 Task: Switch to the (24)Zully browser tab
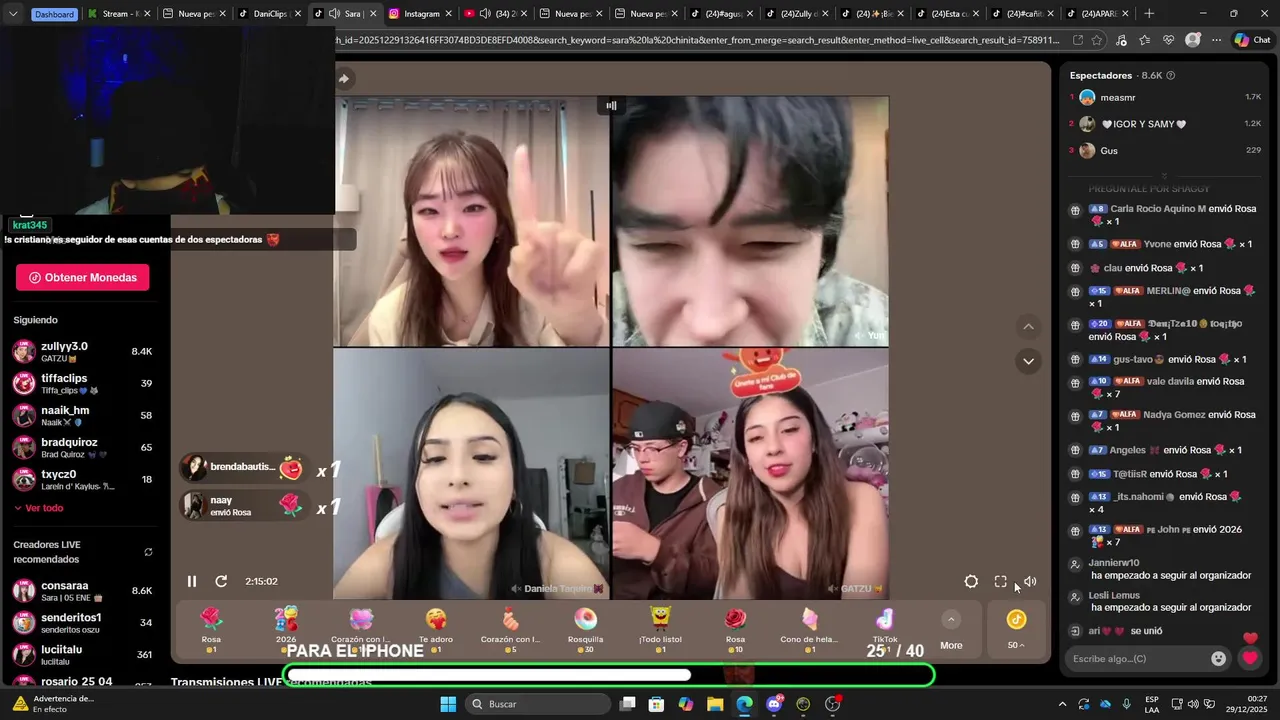(x=799, y=14)
